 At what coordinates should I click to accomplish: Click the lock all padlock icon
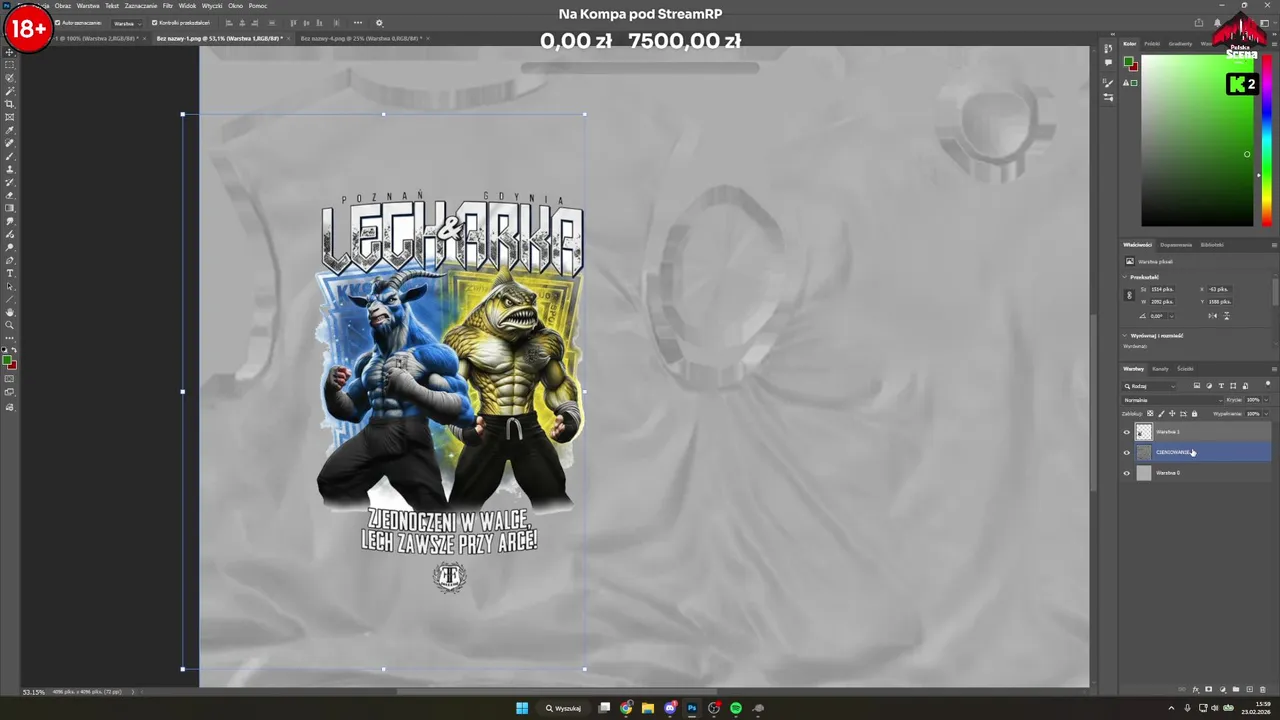(x=1194, y=413)
